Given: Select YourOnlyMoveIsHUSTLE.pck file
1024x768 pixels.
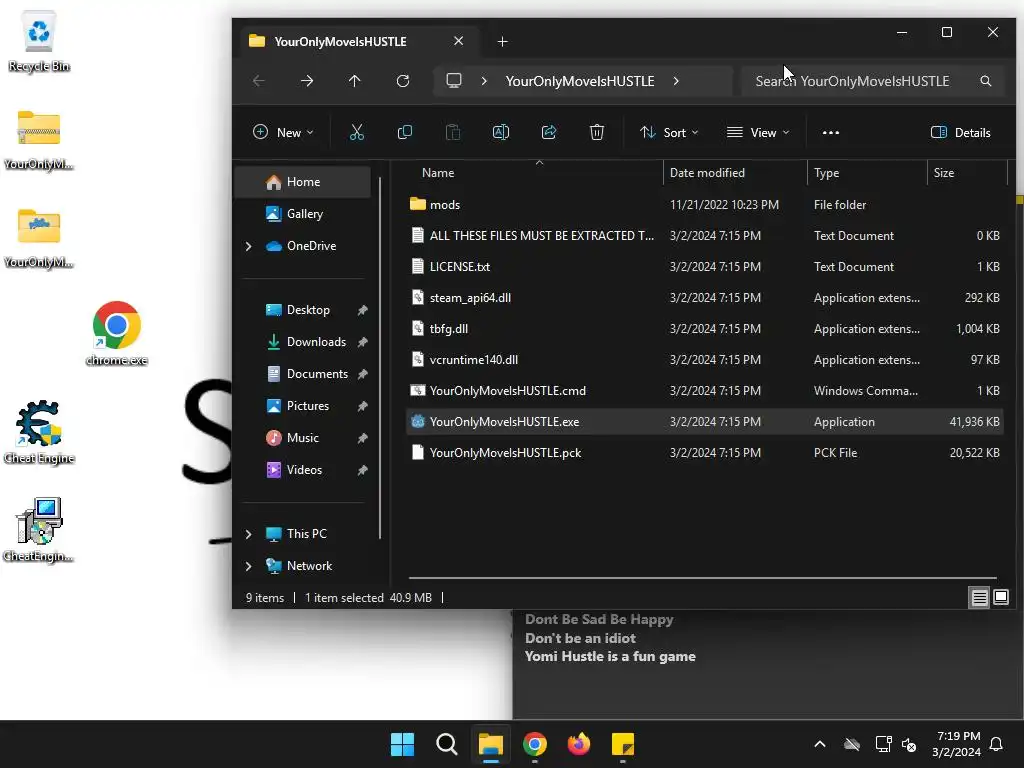Looking at the screenshot, I should [x=705, y=453].
